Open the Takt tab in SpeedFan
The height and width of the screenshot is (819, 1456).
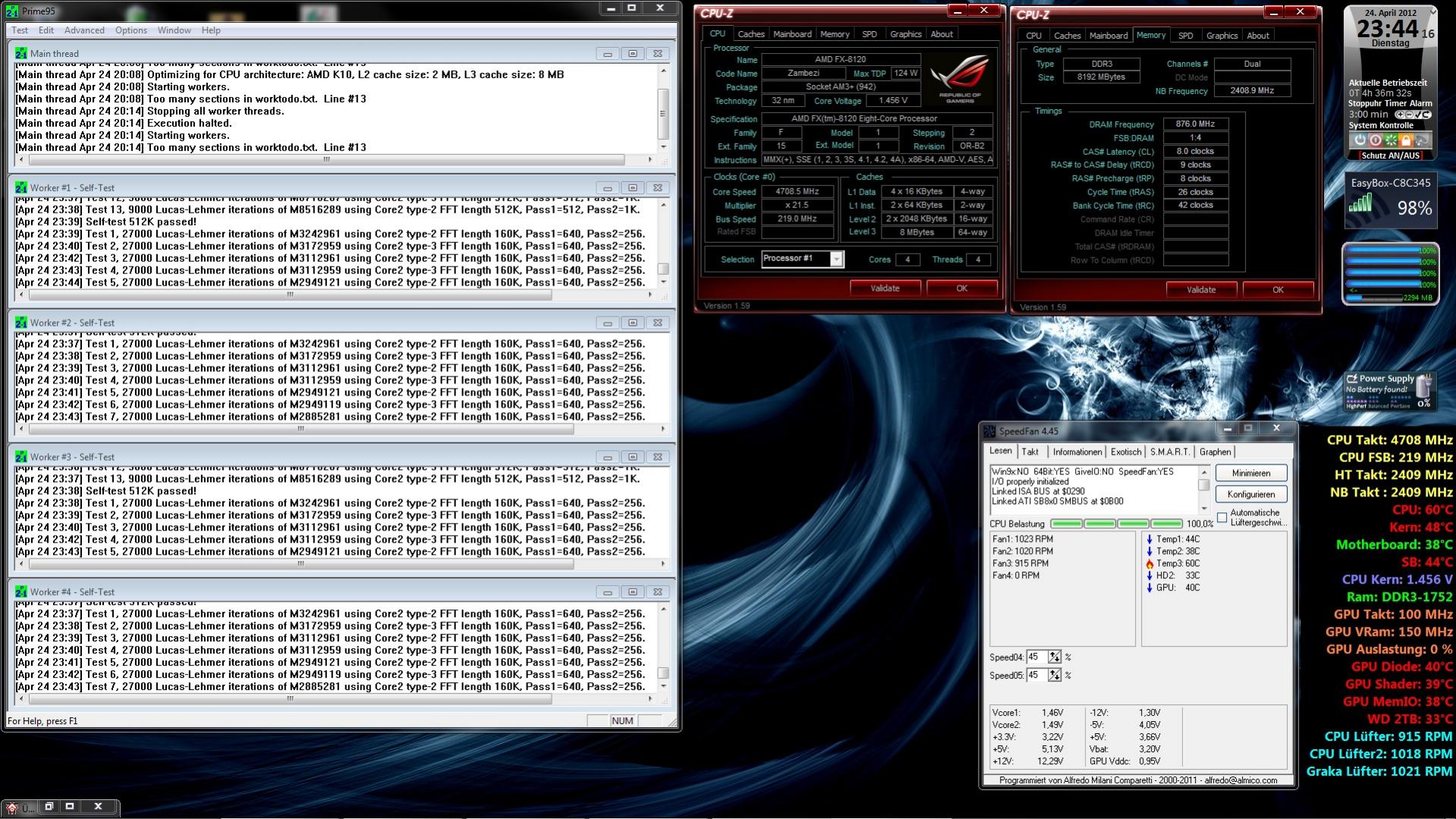(1030, 452)
